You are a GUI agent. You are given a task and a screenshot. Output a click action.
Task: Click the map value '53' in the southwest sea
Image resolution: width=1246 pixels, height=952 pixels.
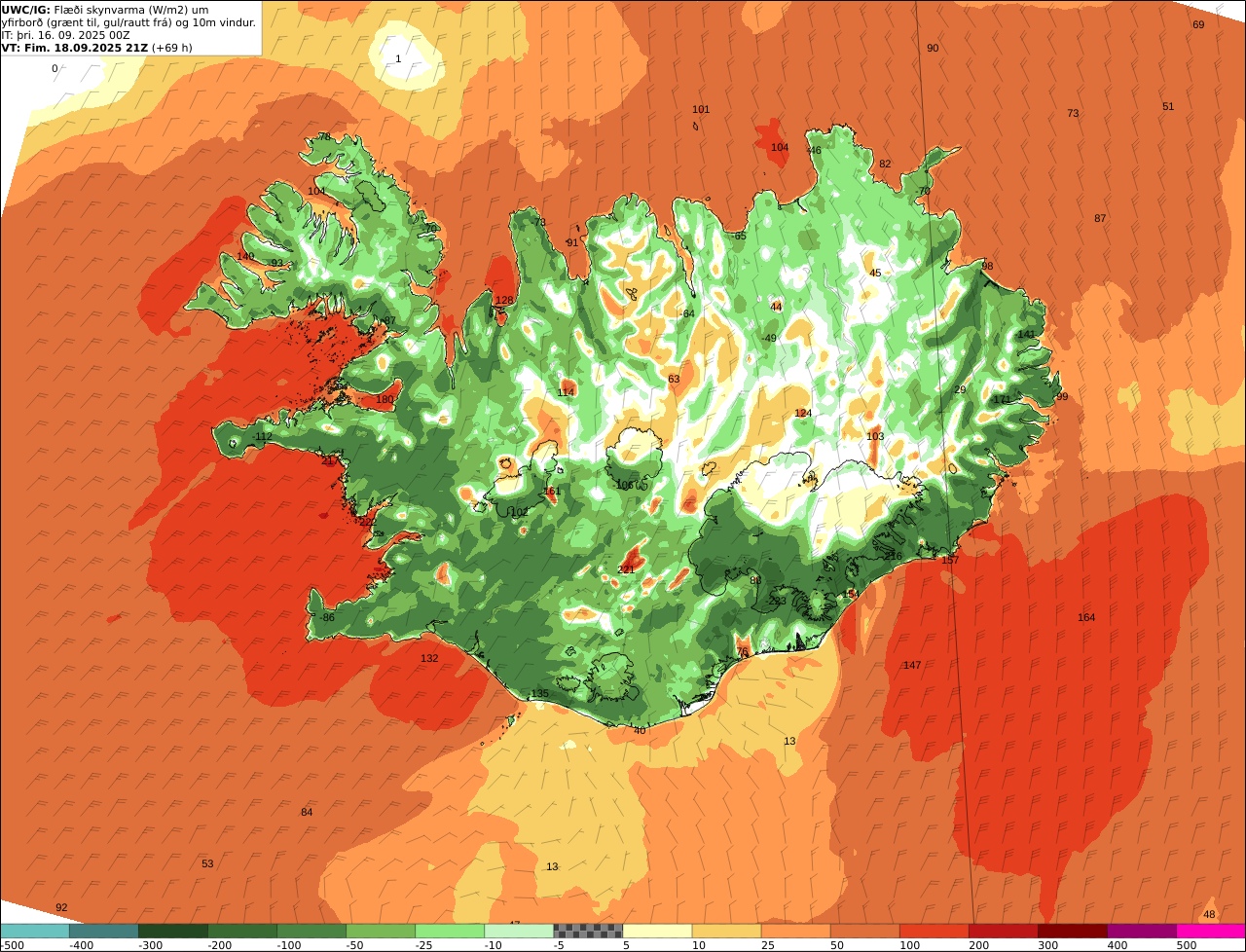[x=207, y=864]
